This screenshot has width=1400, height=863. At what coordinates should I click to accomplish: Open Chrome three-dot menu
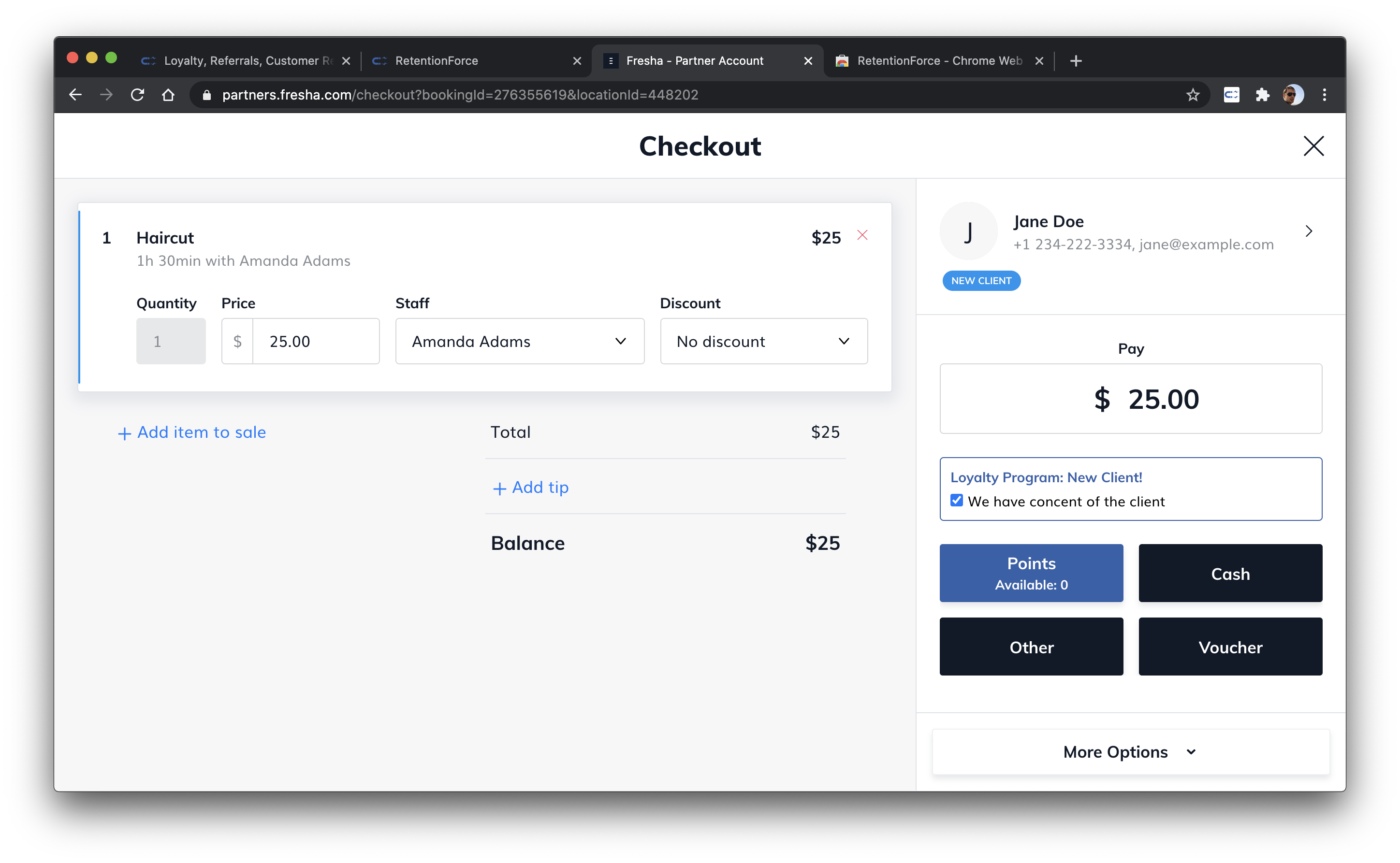click(1324, 95)
